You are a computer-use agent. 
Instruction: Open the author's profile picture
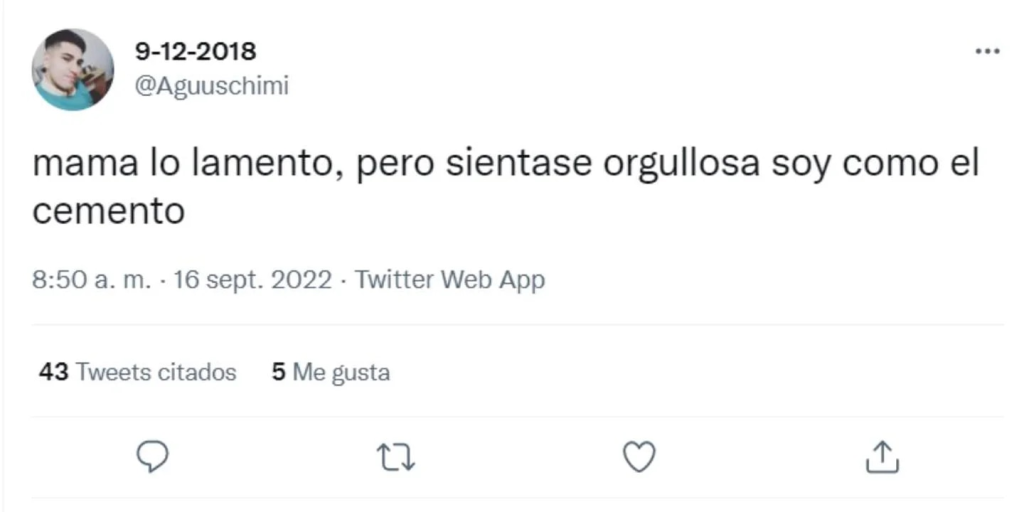click(73, 69)
